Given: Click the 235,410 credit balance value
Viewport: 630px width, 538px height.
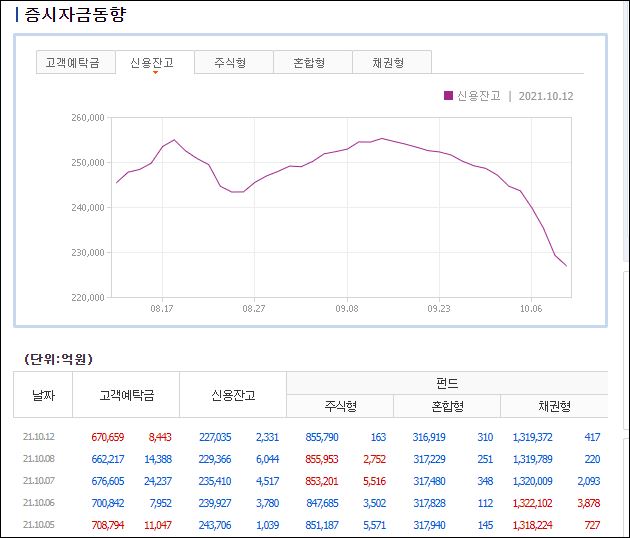Looking at the screenshot, I should (x=215, y=481).
